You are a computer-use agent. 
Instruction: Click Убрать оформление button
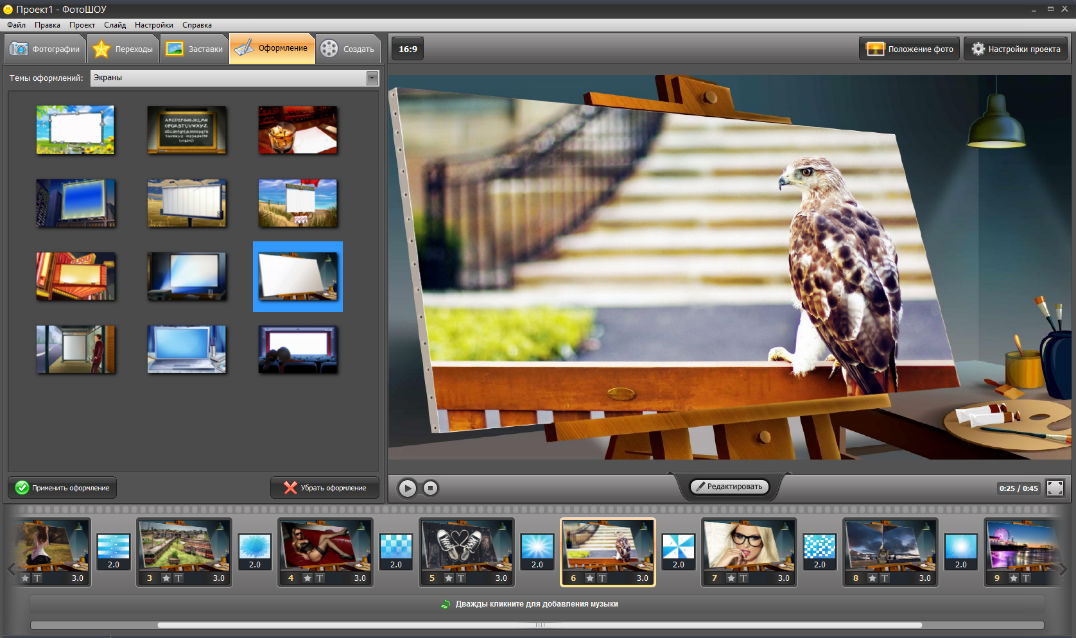coord(325,487)
